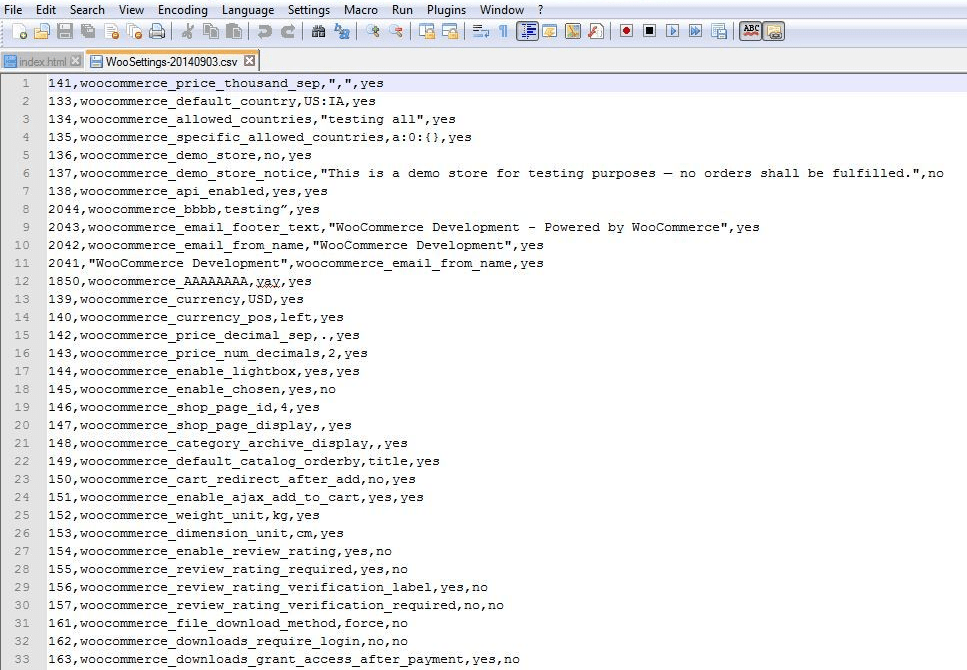This screenshot has width=967, height=670.
Task: Click the Save All icon
Action: tap(88, 31)
